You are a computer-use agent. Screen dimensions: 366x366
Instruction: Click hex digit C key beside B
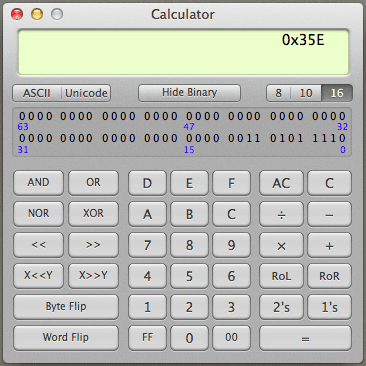(x=231, y=214)
